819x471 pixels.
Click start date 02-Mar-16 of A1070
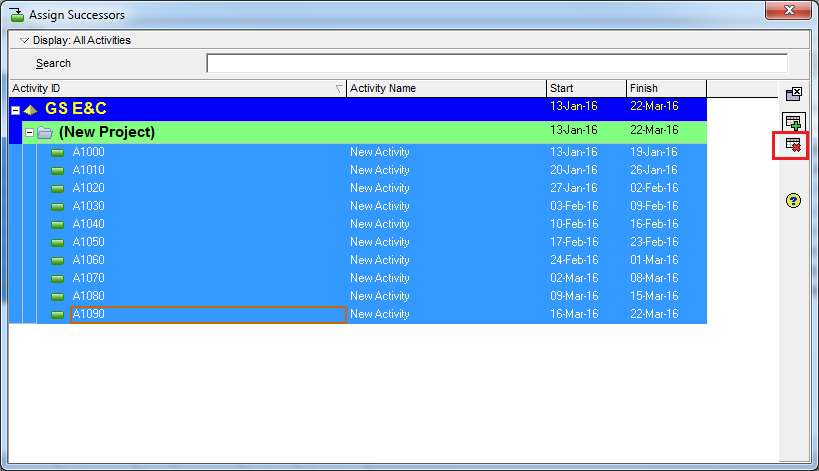pos(574,278)
